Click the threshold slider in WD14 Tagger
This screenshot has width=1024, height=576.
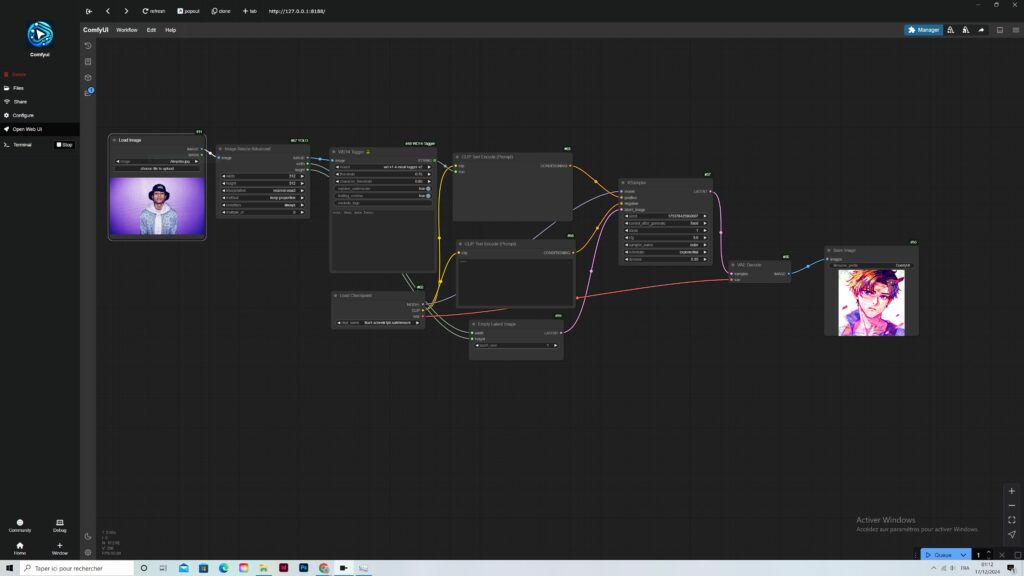click(381, 174)
